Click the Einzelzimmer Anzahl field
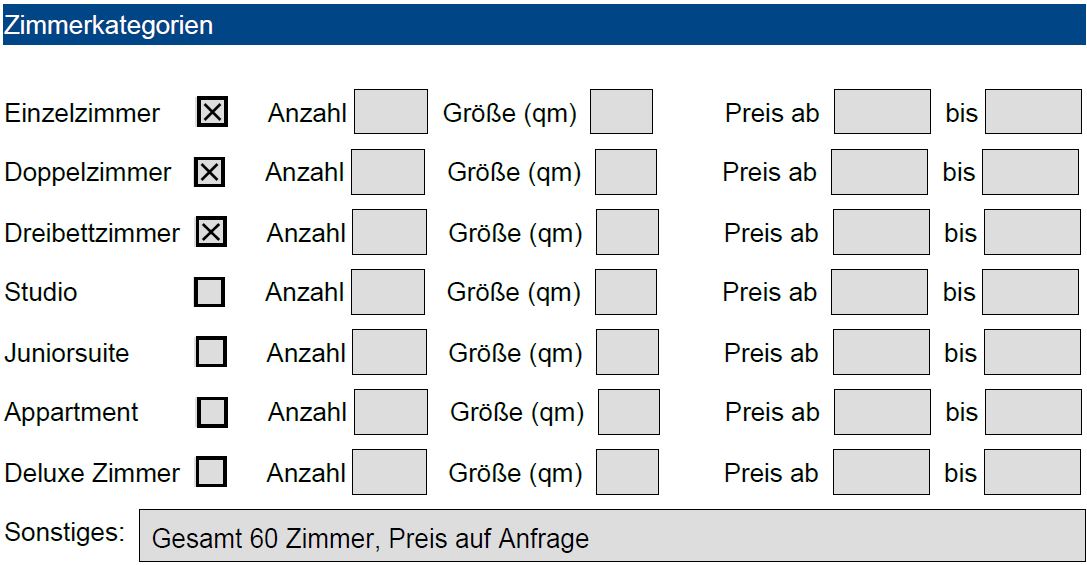Viewport: 1087px width, 565px height. 391,112
